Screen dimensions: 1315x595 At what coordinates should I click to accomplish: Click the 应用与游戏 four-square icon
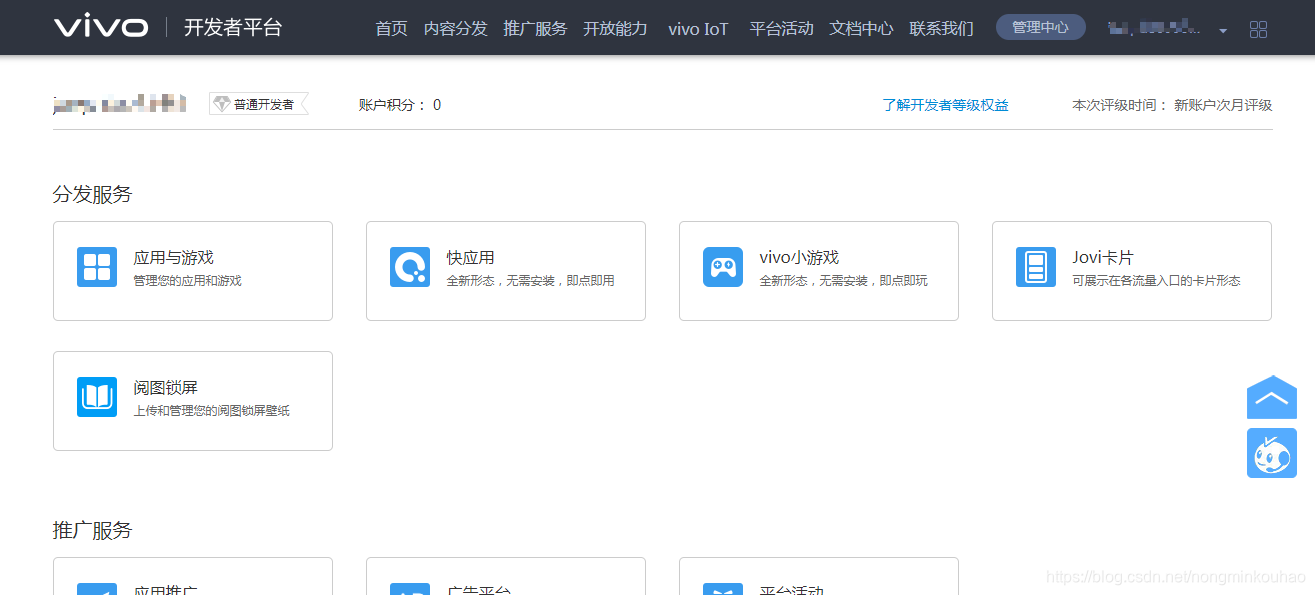[97, 267]
